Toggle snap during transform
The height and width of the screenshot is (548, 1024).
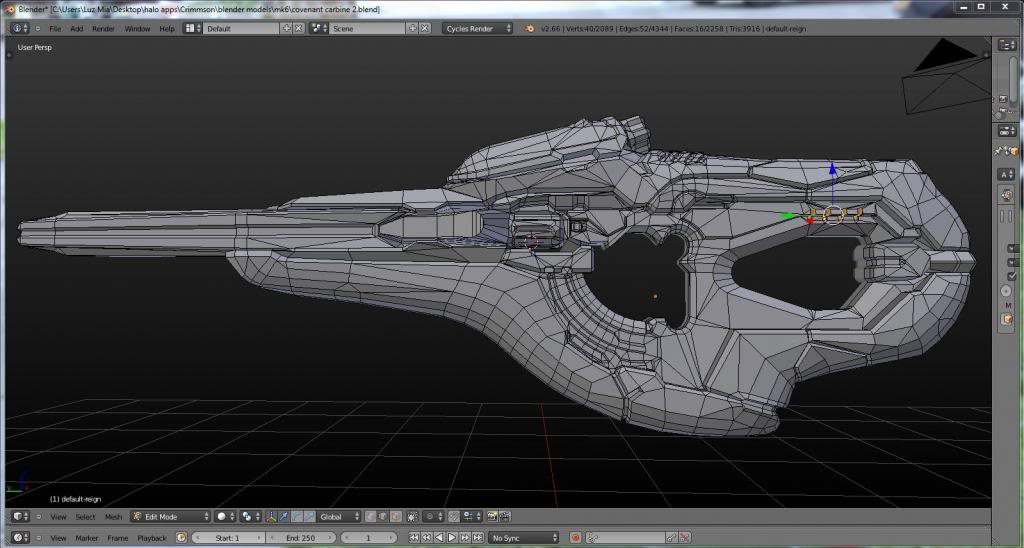click(452, 517)
